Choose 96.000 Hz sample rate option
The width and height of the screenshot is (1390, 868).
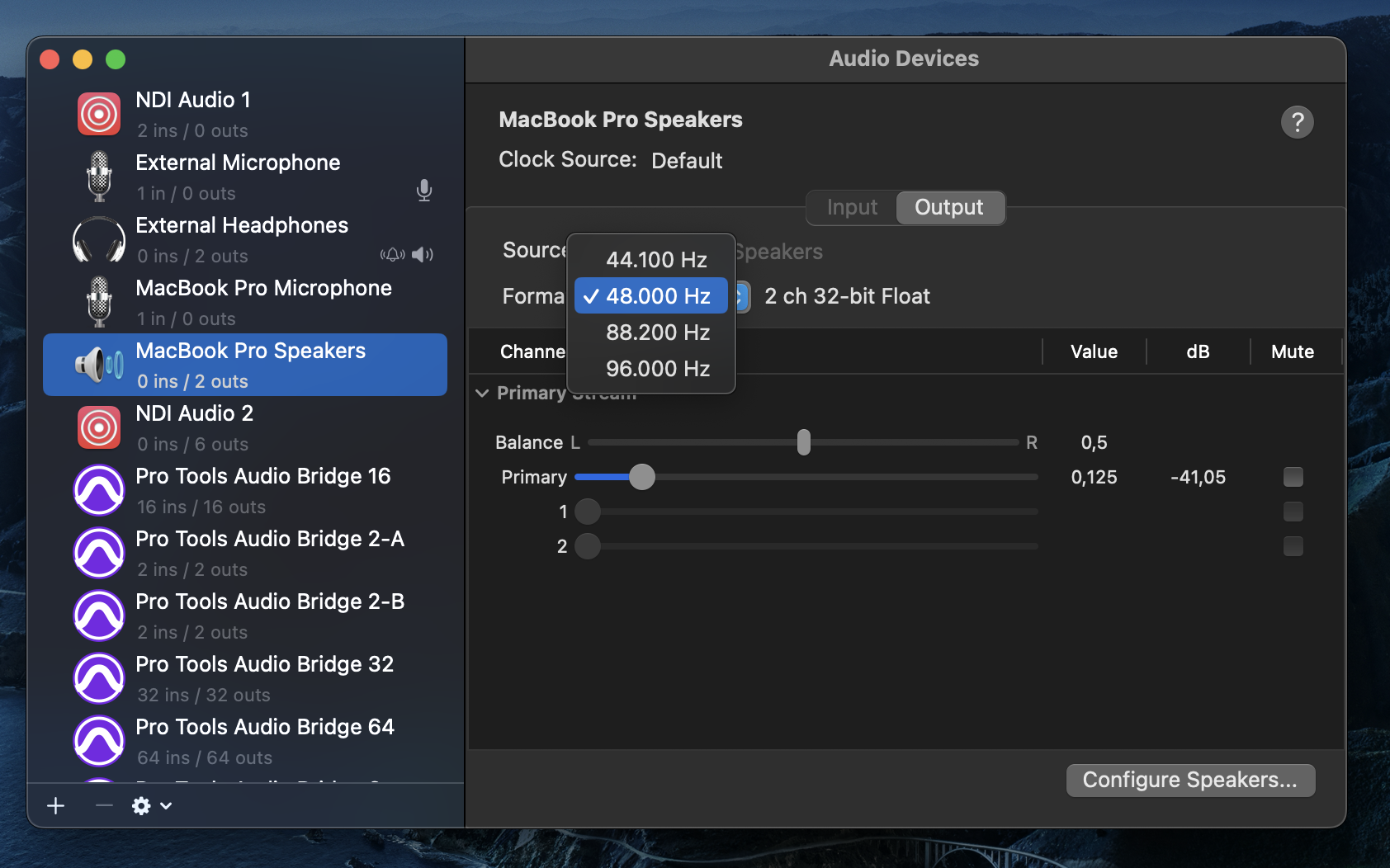657,369
